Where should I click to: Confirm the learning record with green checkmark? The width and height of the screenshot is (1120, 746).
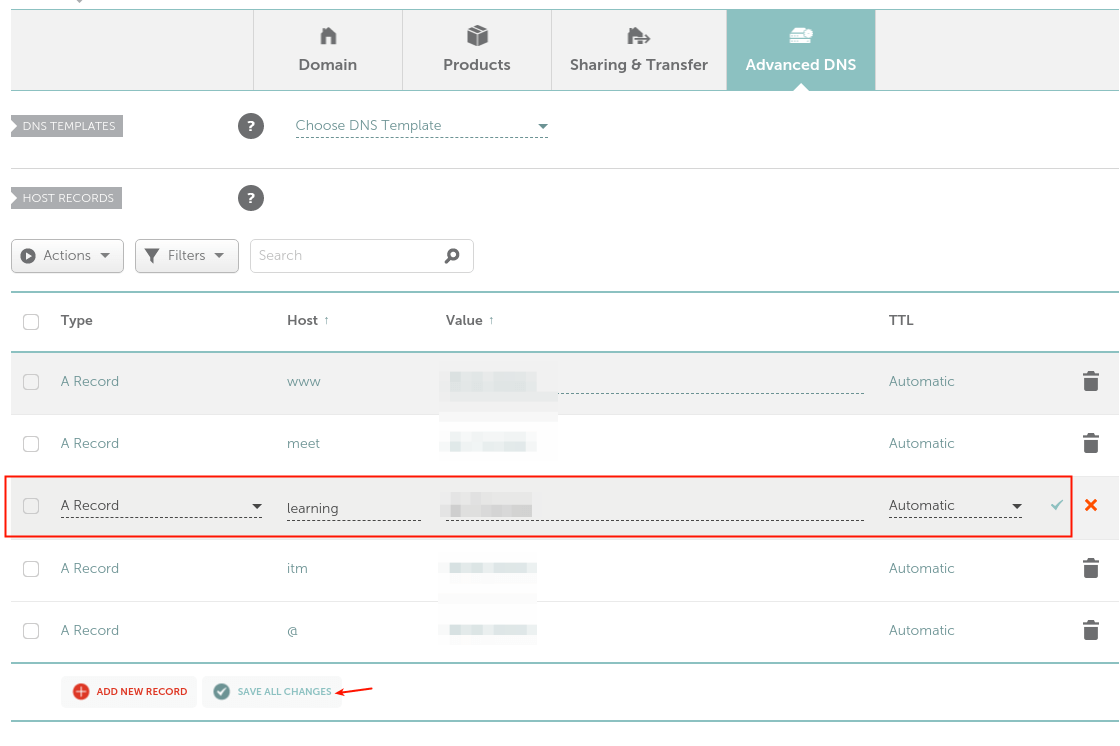click(1057, 505)
